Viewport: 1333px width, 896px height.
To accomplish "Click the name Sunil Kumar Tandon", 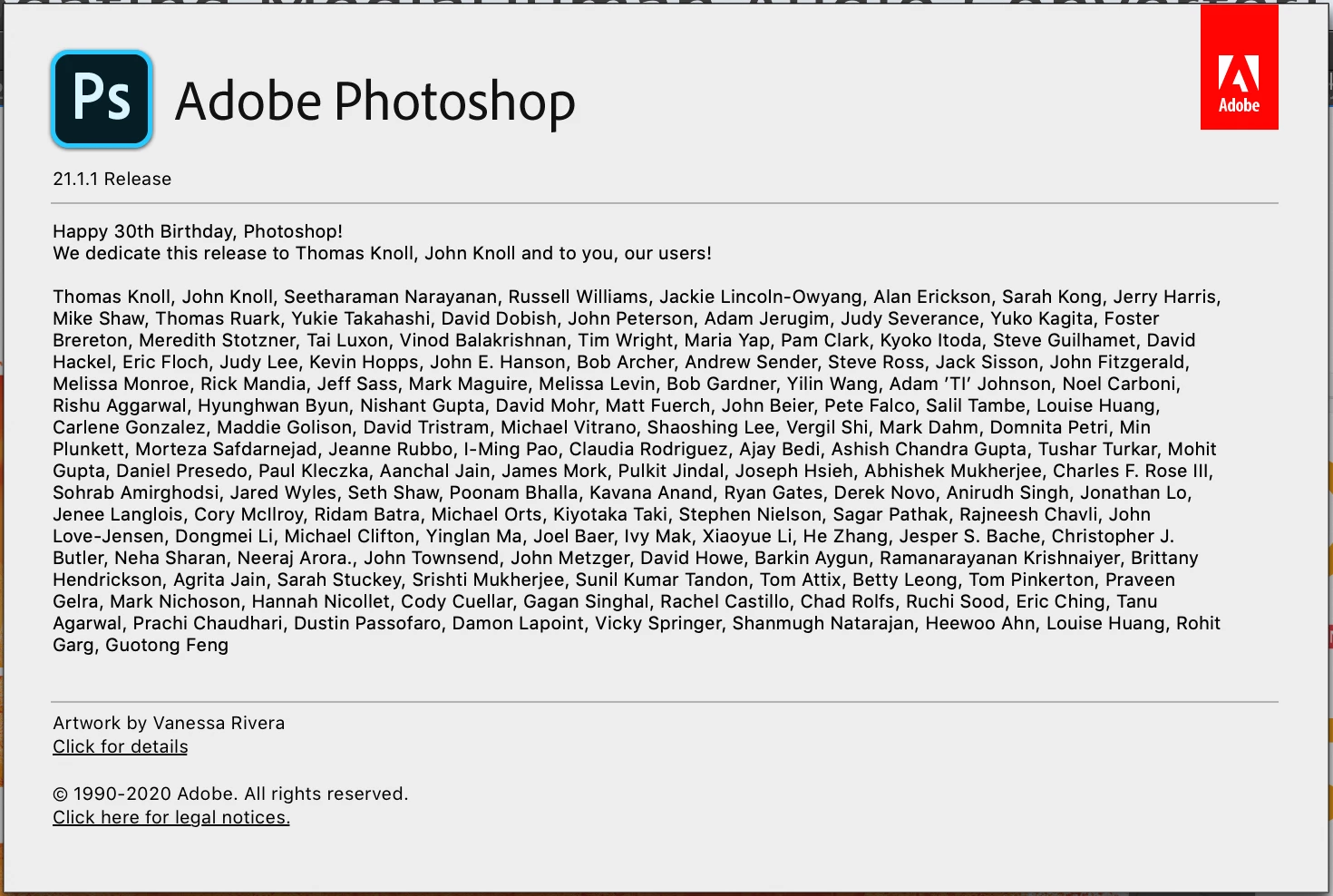I will click(662, 579).
